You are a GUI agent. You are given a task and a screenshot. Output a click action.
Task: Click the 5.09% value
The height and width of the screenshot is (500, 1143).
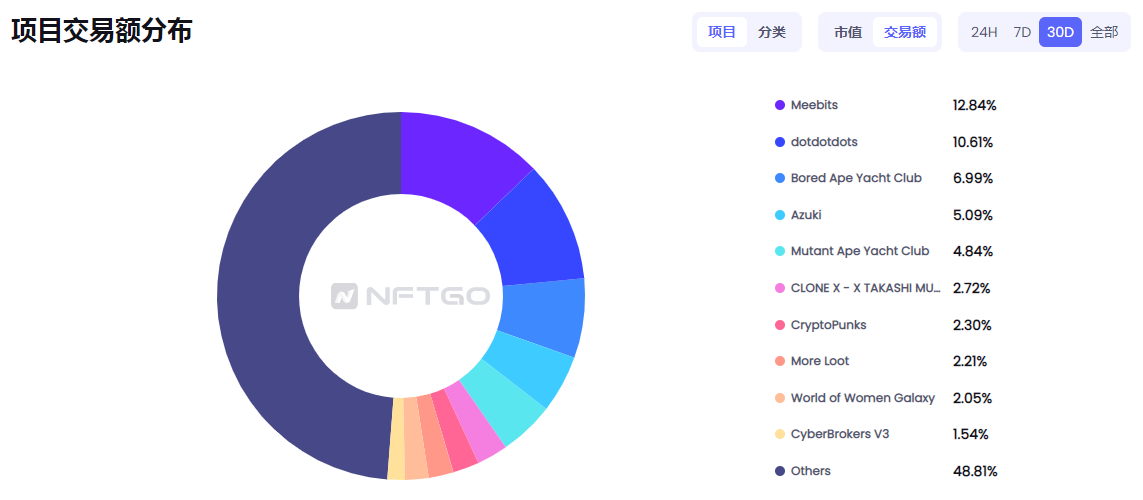click(972, 215)
